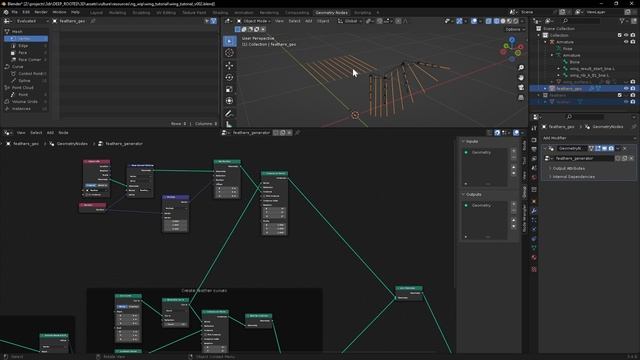Open the viewport View menu
Screen dimensions: 640x360
click(279, 21)
